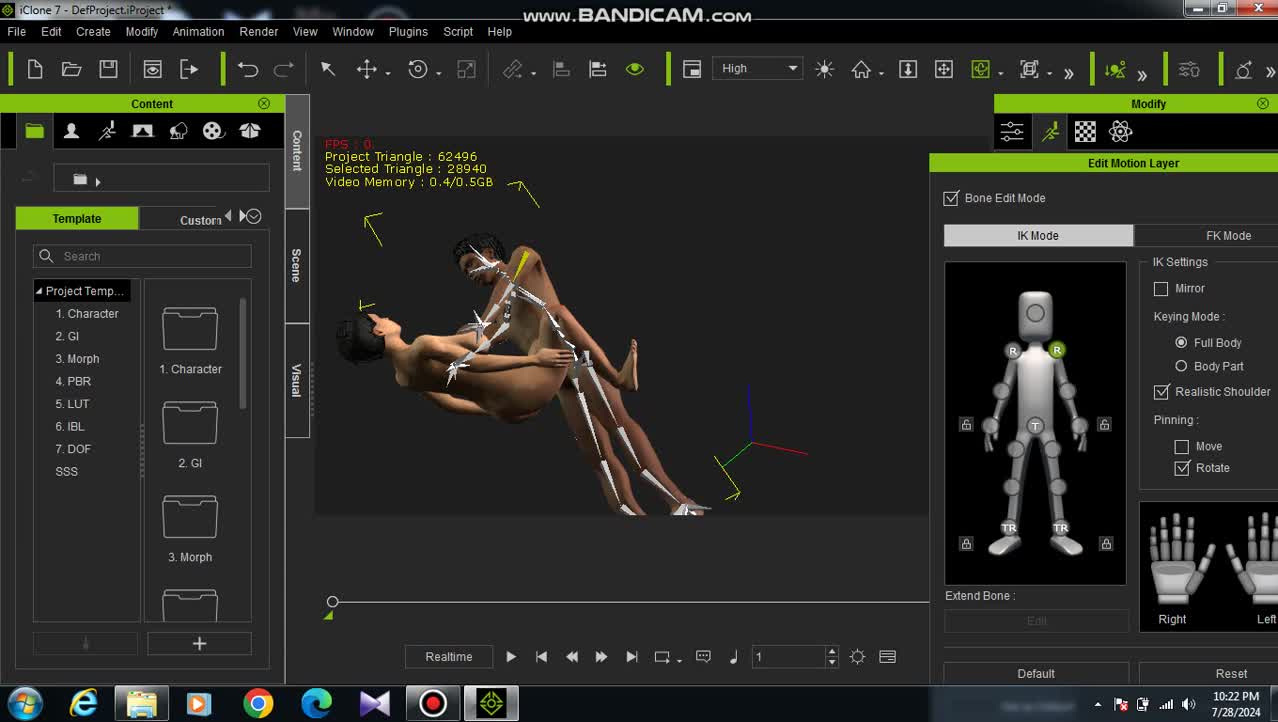The height and width of the screenshot is (722, 1278).
Task: Open the High render quality dropdown
Action: pos(757,69)
